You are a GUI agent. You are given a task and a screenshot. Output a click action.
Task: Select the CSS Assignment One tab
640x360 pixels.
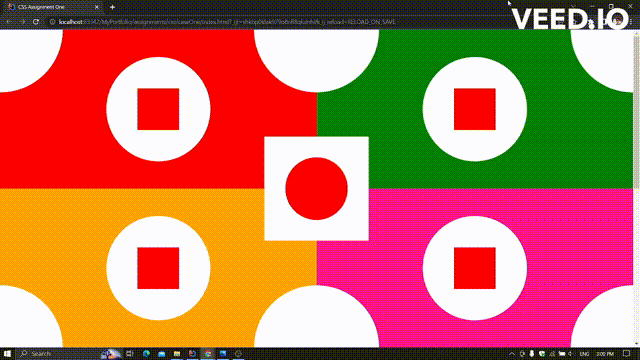tap(52, 7)
